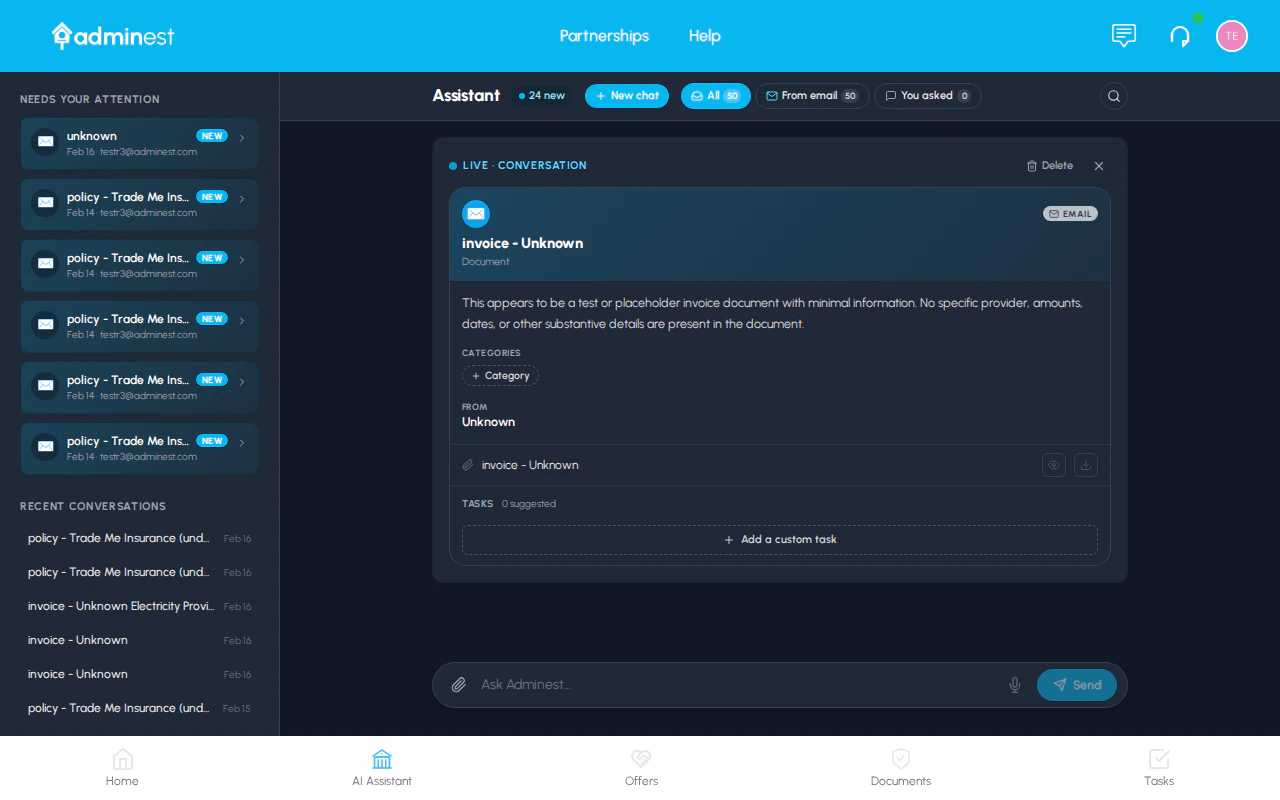Click the Adminest logo
Screen dimensions: 1280x800
click(x=113, y=36)
